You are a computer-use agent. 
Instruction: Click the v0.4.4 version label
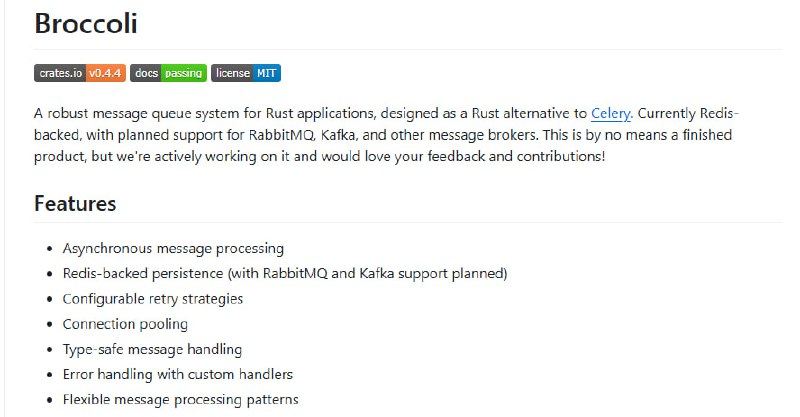106,73
